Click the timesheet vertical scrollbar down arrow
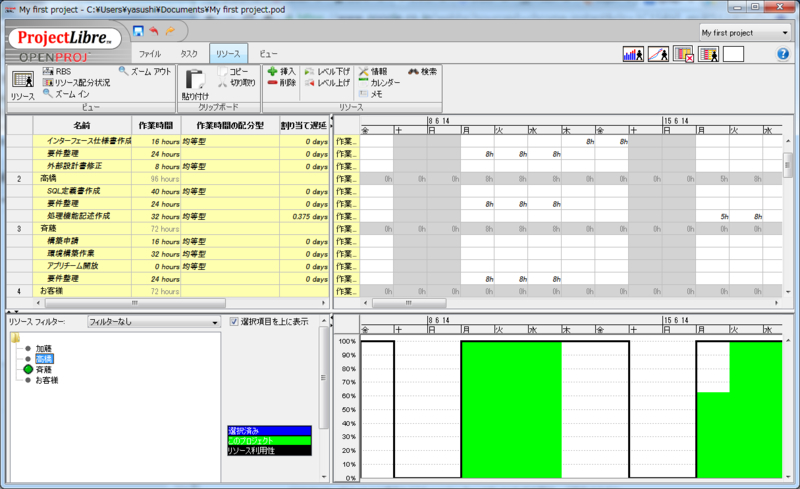This screenshot has width=800, height=489. (x=788, y=292)
